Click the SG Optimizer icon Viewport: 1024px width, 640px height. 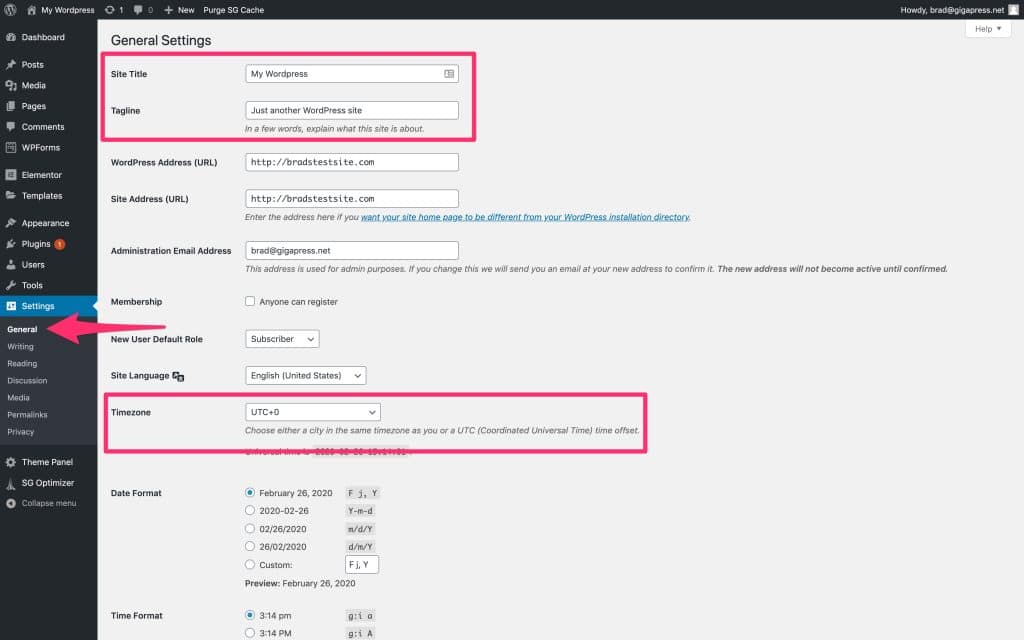(11, 483)
